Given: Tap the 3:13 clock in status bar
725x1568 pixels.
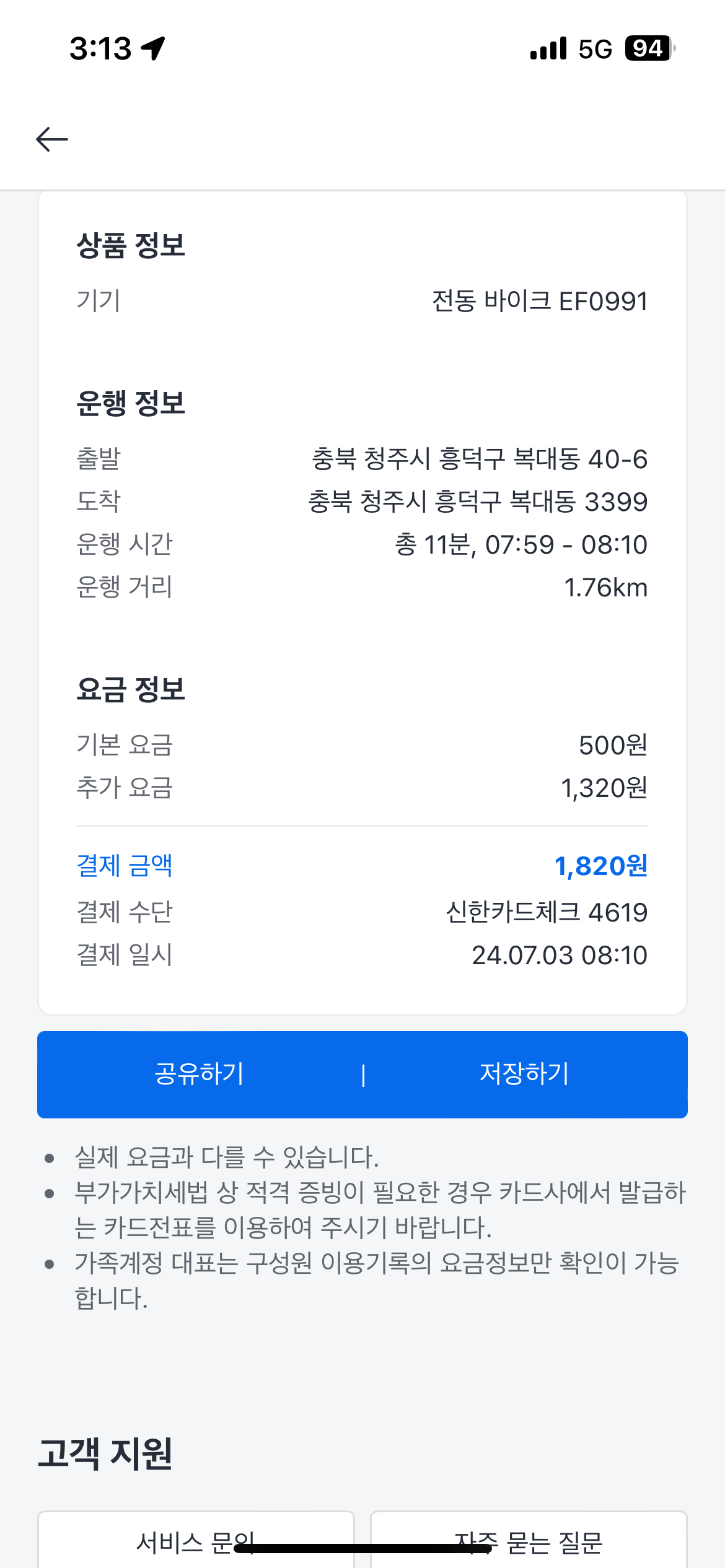Looking at the screenshot, I should click(100, 48).
